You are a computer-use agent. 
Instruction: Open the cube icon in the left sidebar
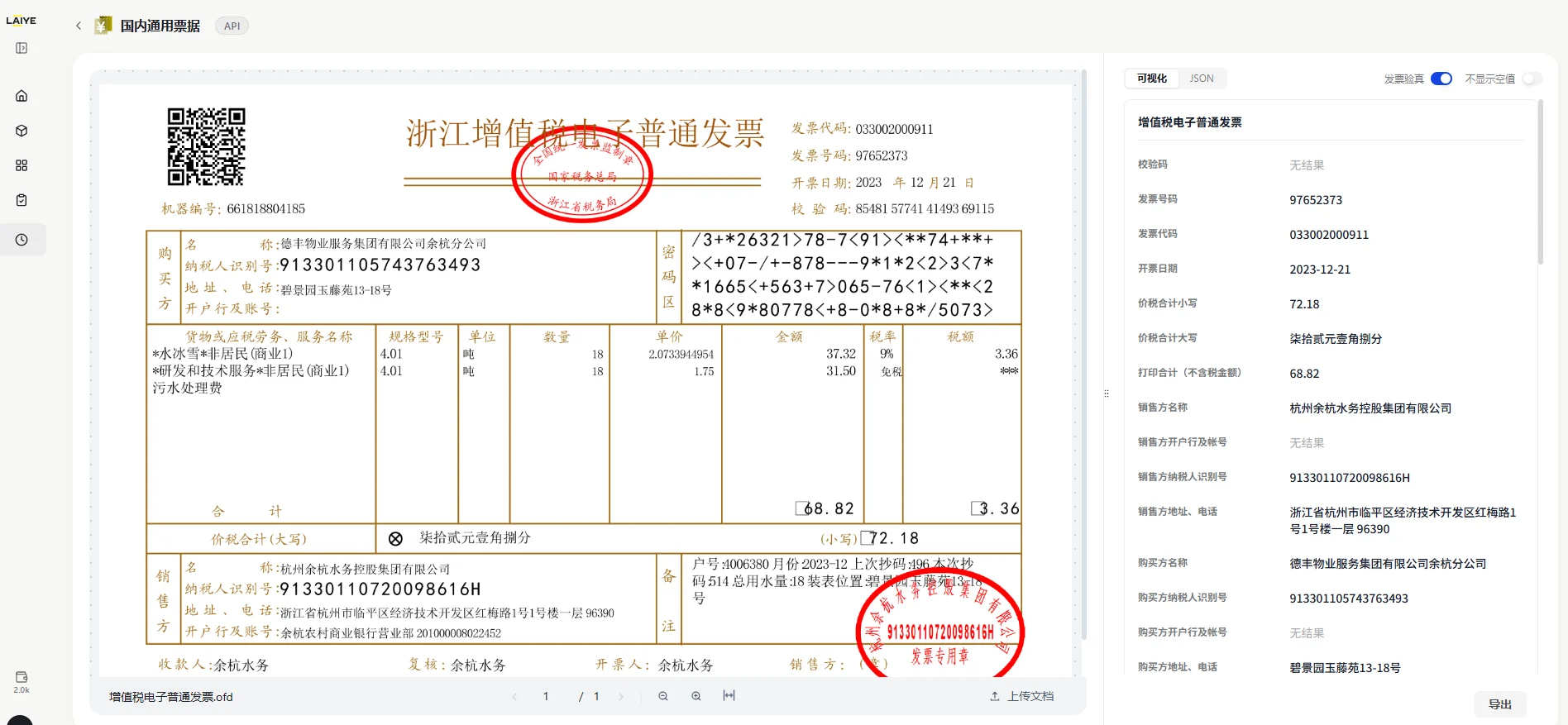point(22,131)
